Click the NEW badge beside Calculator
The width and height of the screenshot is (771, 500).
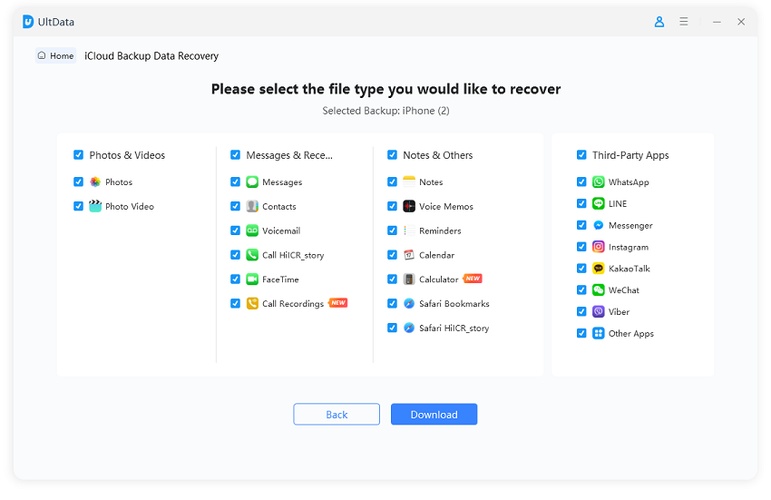(x=473, y=278)
